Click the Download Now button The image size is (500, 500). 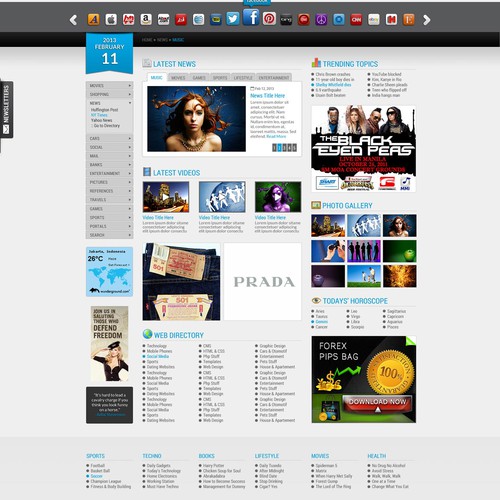[x=377, y=402]
